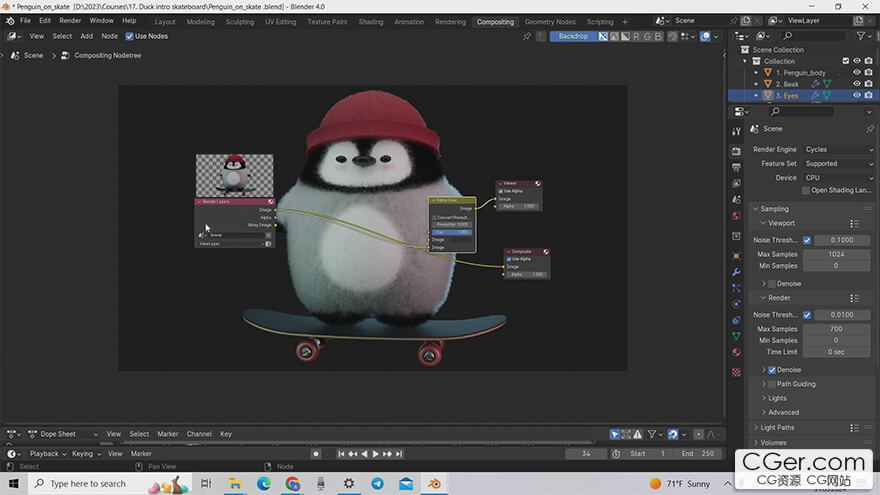Open the Tool properties tab icon
This screenshot has height=495, width=880.
pyautogui.click(x=736, y=131)
